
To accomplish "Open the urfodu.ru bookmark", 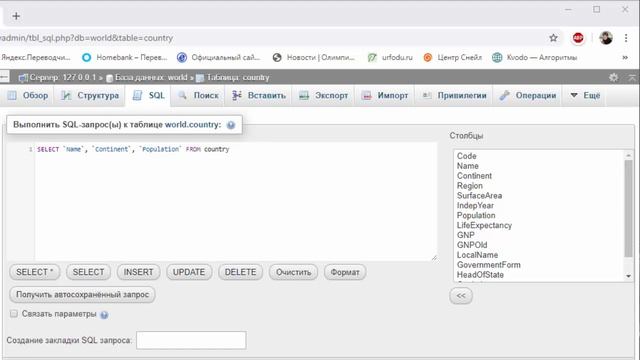I will (x=390, y=58).
